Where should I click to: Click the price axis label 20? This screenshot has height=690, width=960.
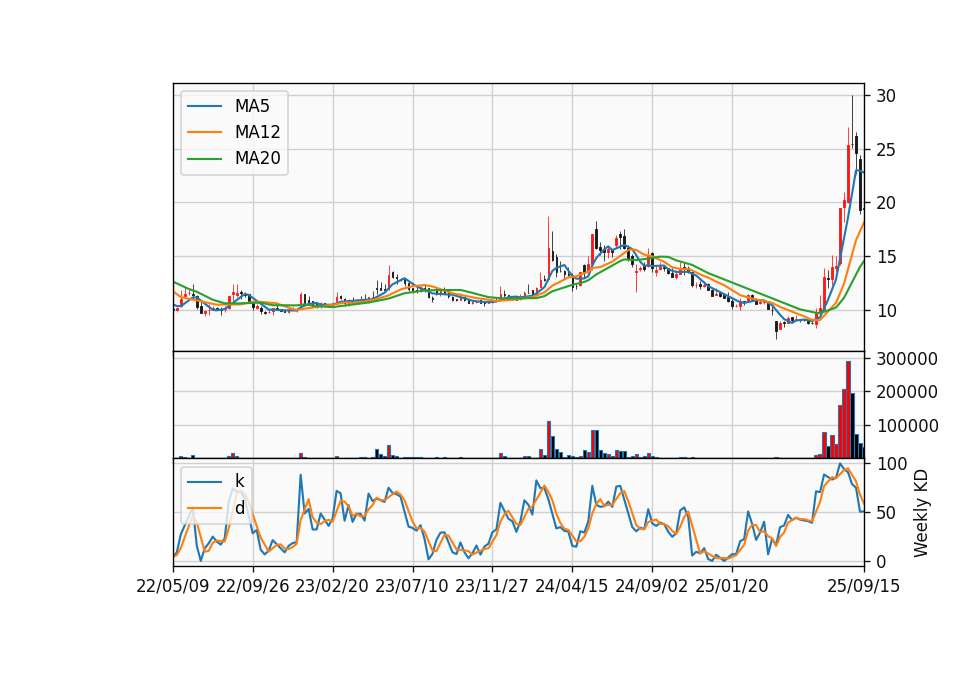pos(886,203)
